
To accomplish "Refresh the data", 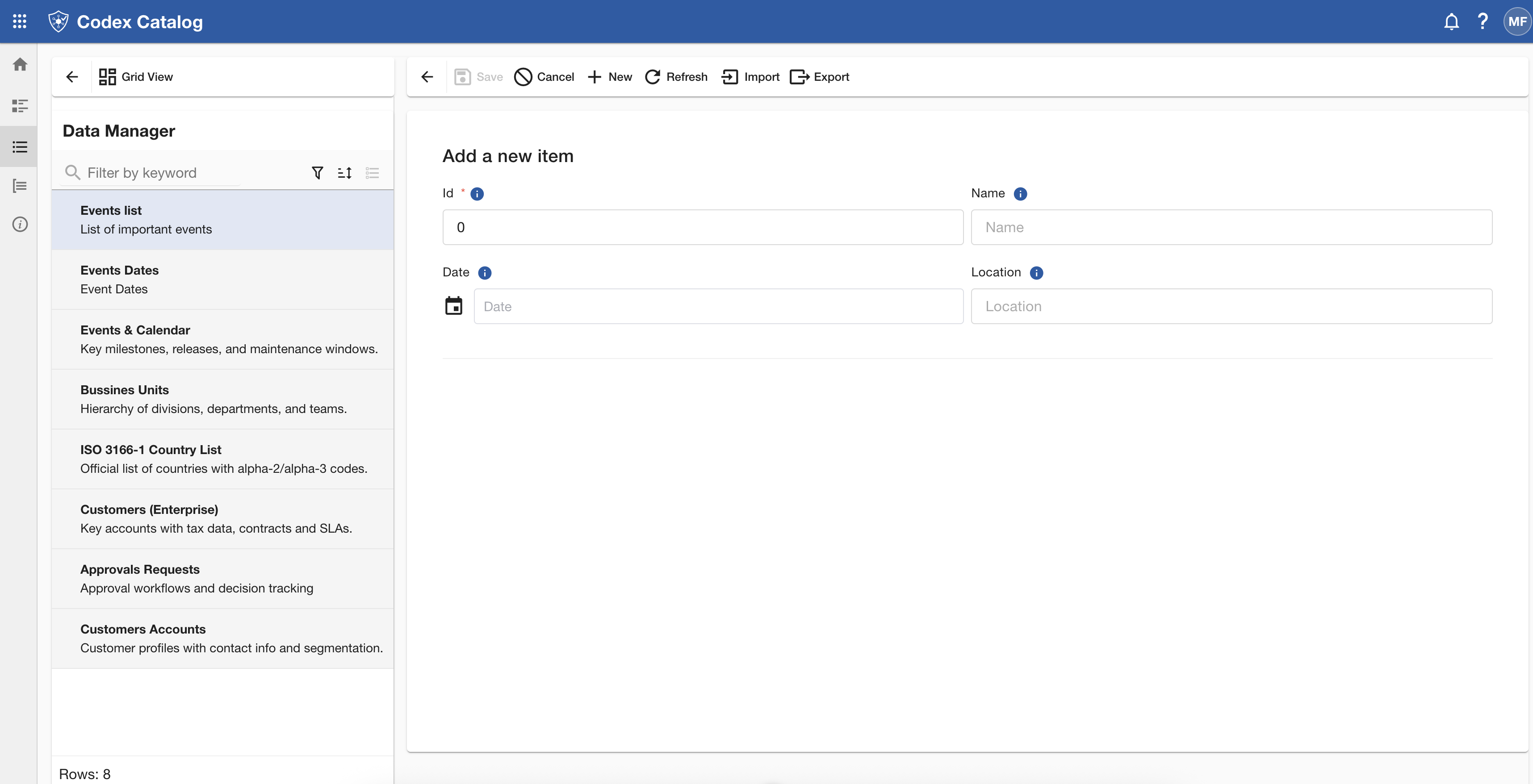I will pyautogui.click(x=676, y=77).
